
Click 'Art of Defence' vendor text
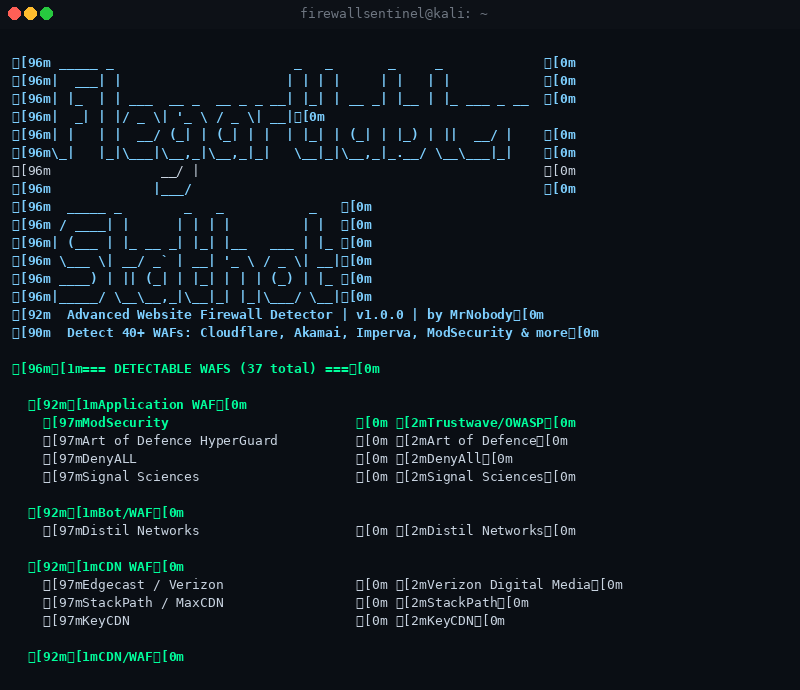click(x=482, y=440)
